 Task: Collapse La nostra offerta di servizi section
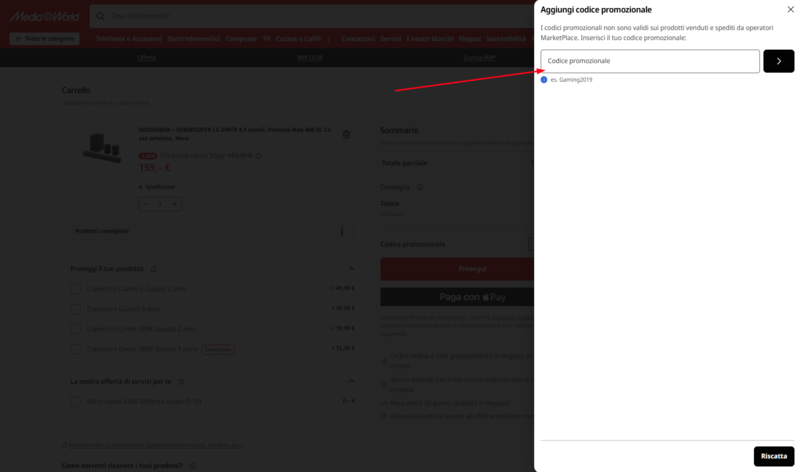(x=351, y=381)
